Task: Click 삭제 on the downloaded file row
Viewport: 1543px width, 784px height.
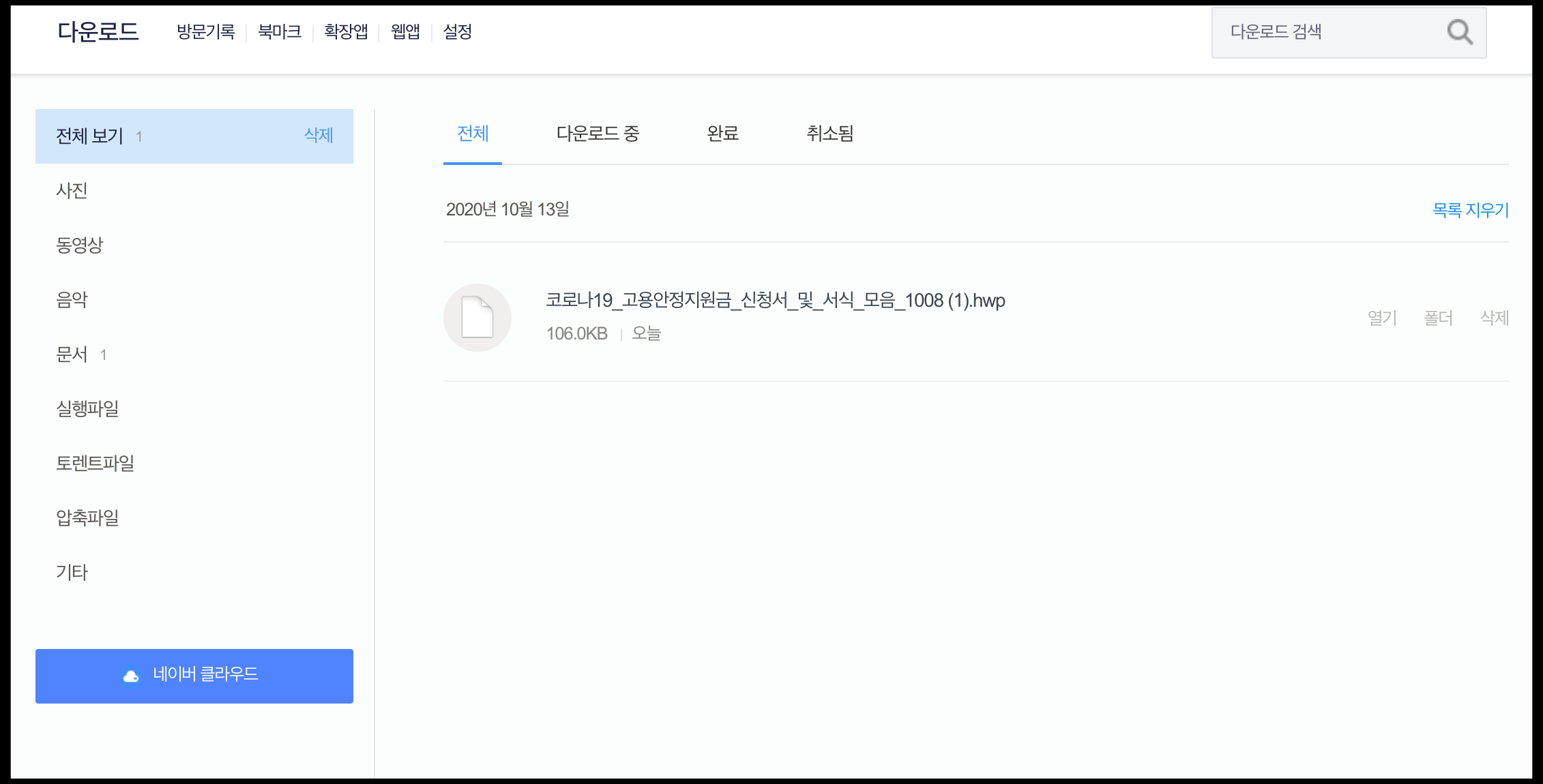Action: (x=1494, y=318)
